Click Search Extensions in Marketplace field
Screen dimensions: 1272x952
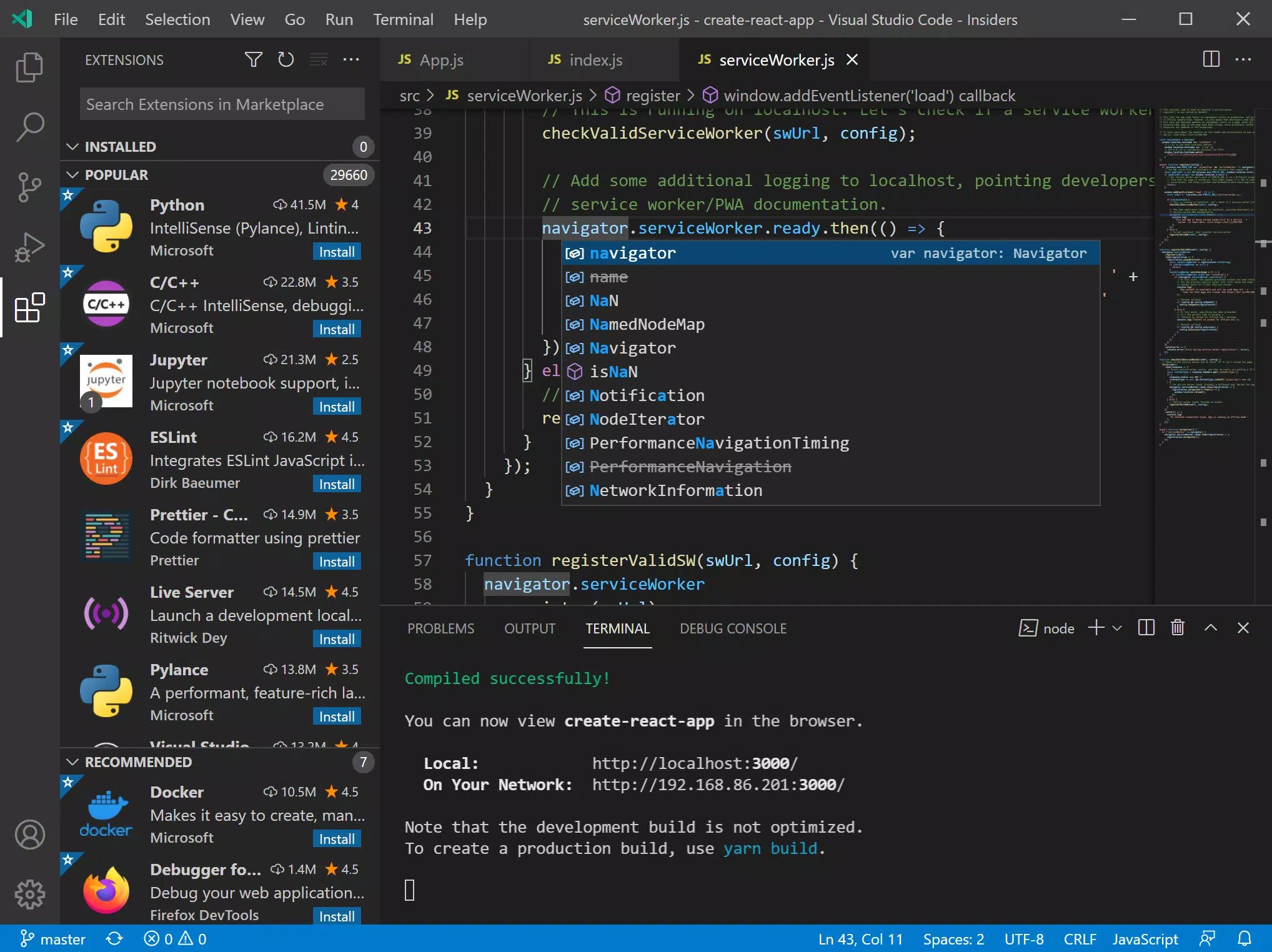(x=222, y=104)
